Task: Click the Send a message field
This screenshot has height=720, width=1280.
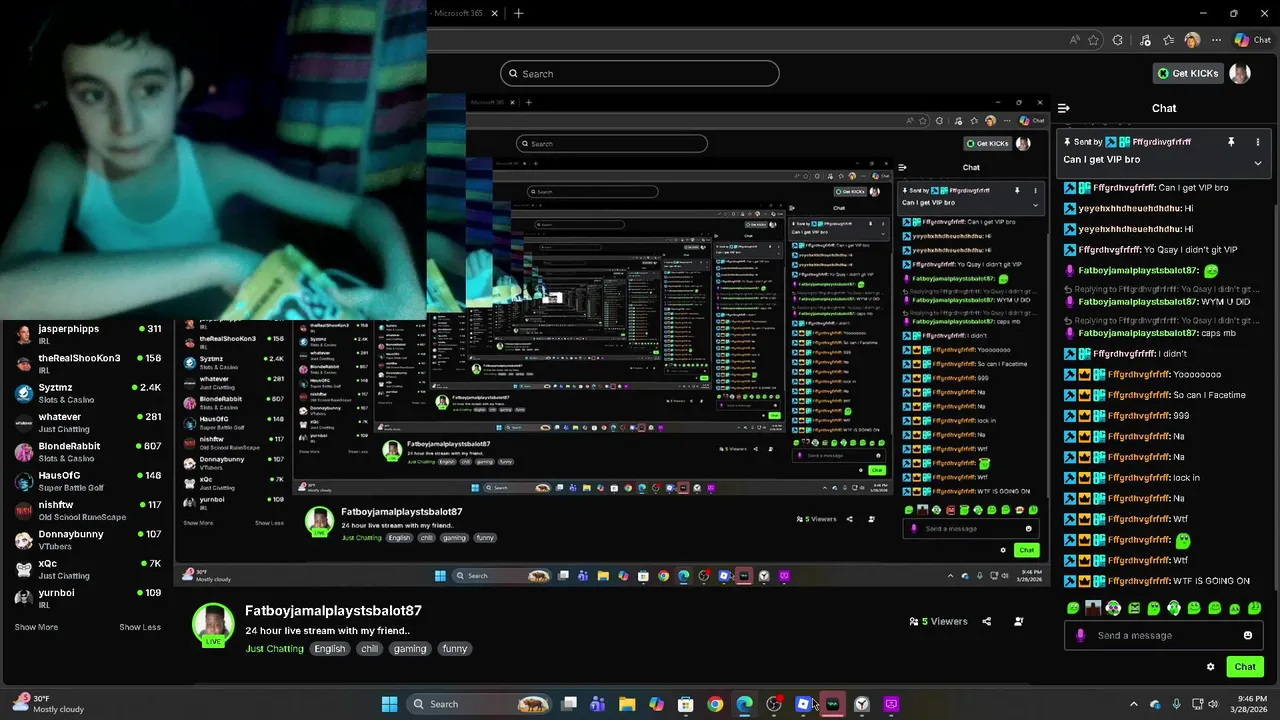Action: 1164,635
